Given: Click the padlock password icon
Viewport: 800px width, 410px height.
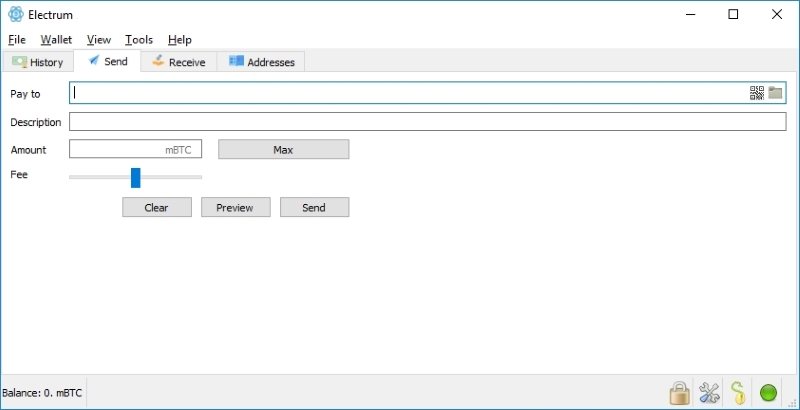Looking at the screenshot, I should (680, 393).
